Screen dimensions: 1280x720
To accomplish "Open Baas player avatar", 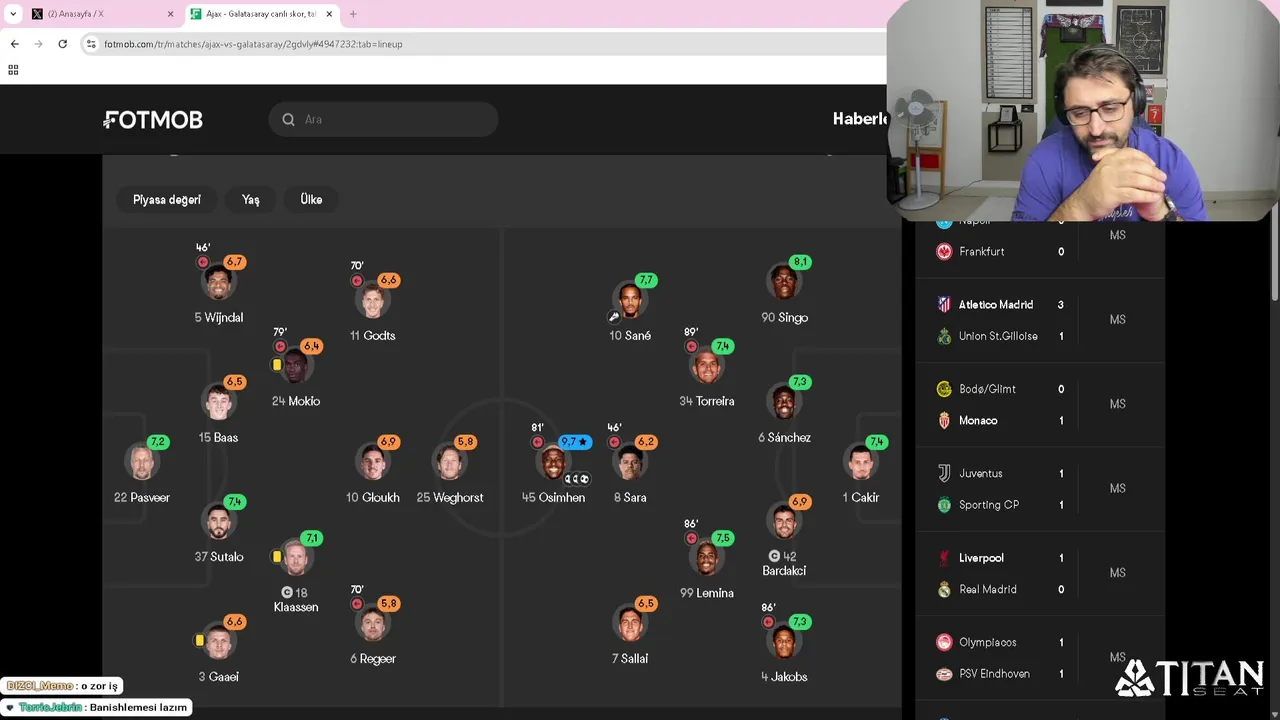I will pyautogui.click(x=218, y=403).
